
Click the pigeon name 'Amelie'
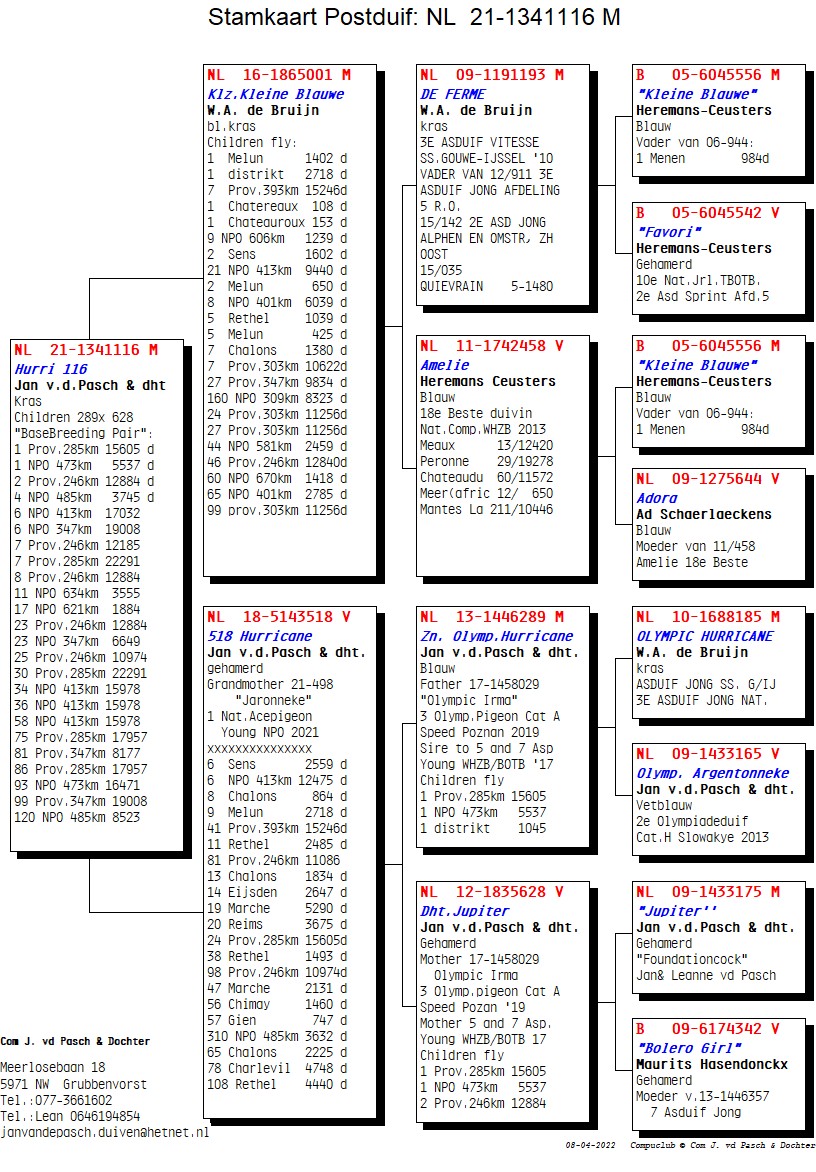444,365
